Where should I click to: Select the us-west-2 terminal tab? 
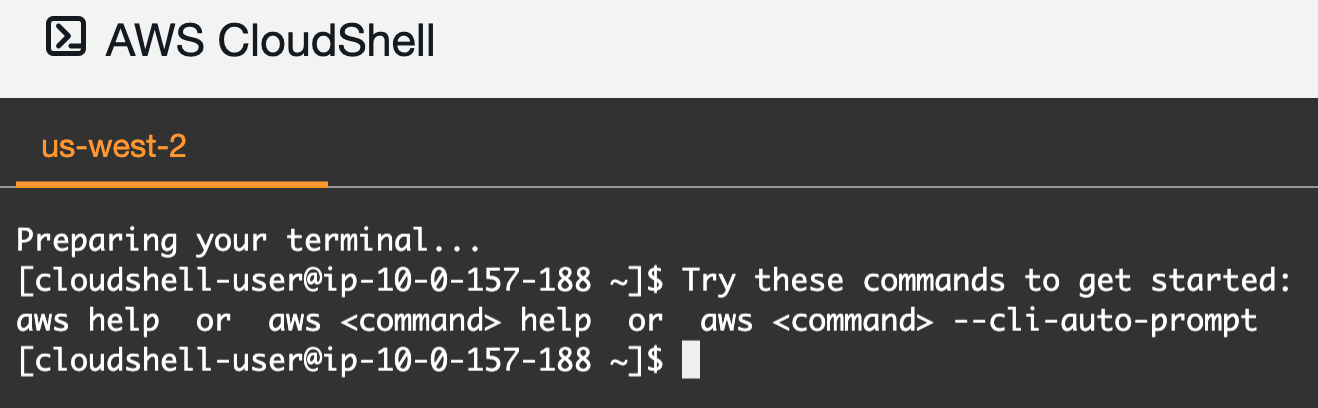pos(114,148)
